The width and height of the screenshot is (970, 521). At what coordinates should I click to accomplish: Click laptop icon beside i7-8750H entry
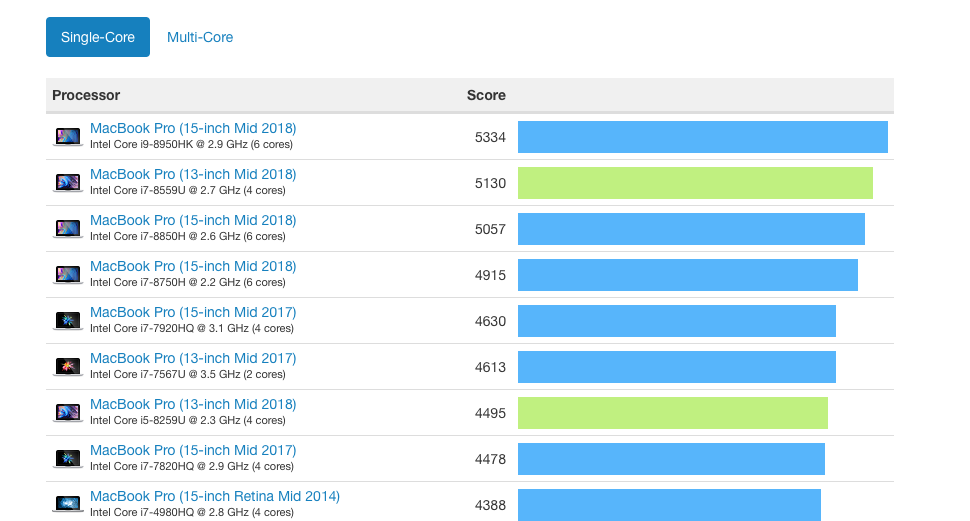click(68, 275)
